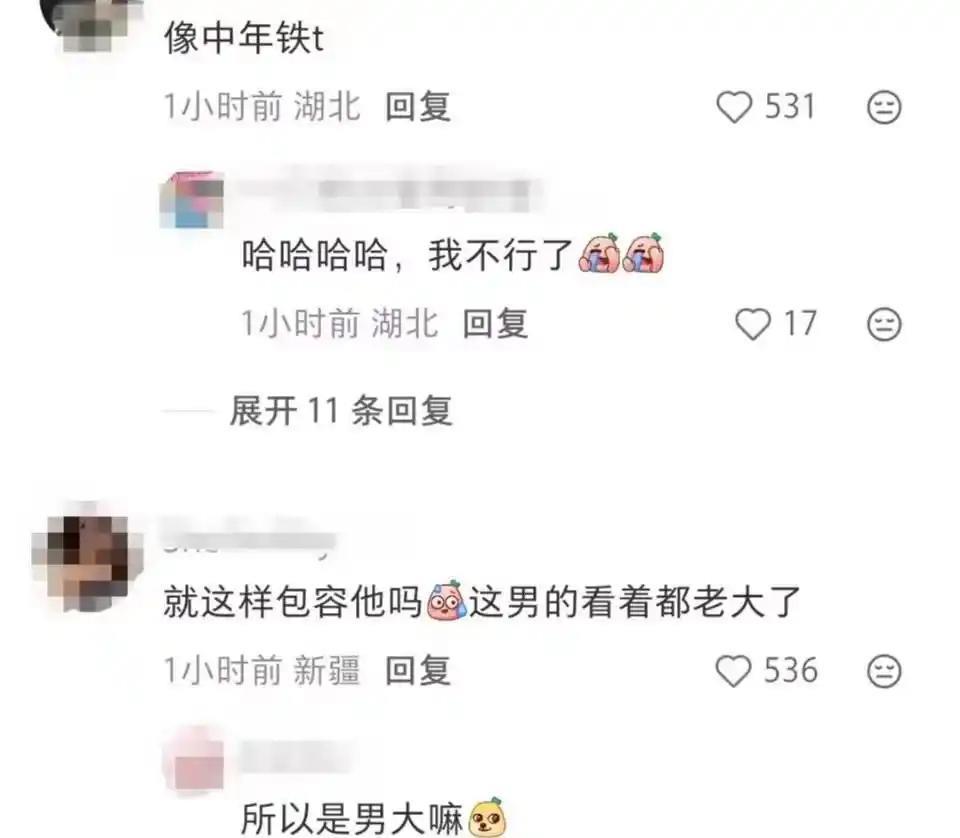Expand the 11 hidden replies
Screen dimensions: 960x838
point(341,411)
